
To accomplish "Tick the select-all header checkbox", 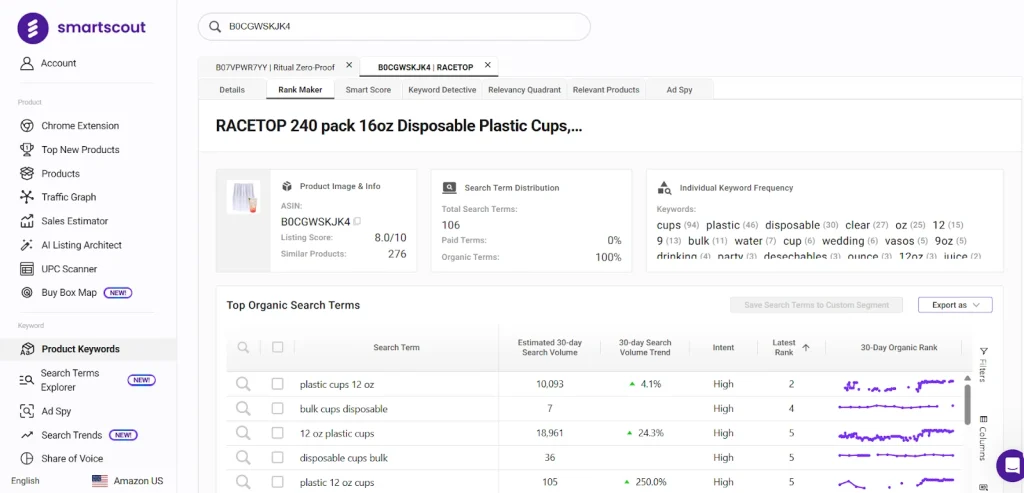I will click(278, 347).
